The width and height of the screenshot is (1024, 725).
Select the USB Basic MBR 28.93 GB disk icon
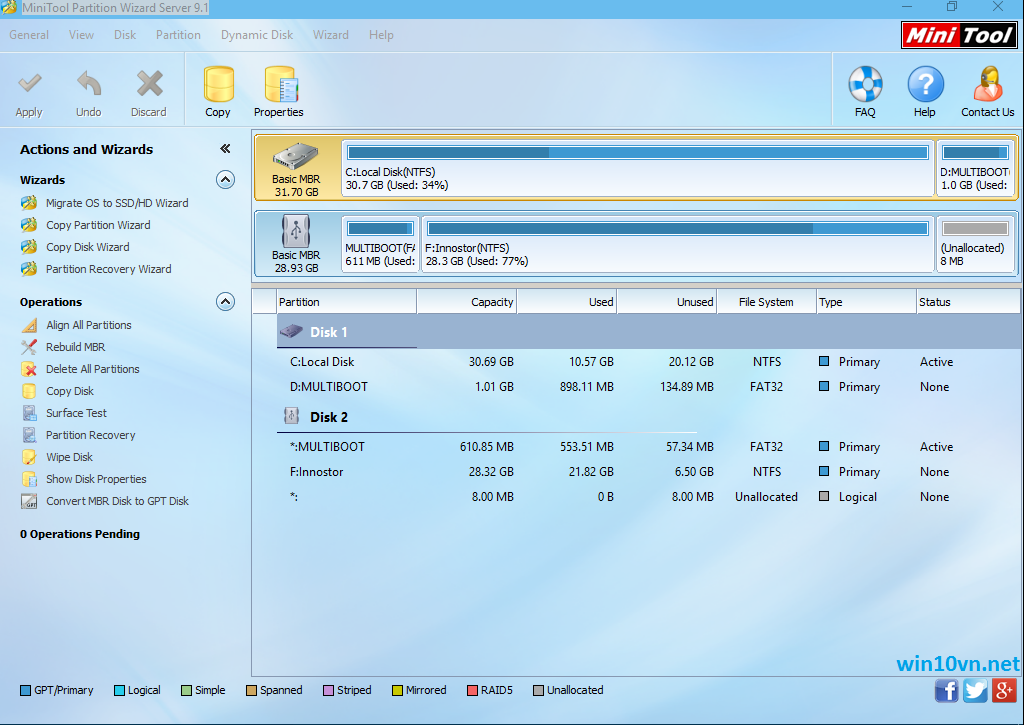(x=296, y=231)
